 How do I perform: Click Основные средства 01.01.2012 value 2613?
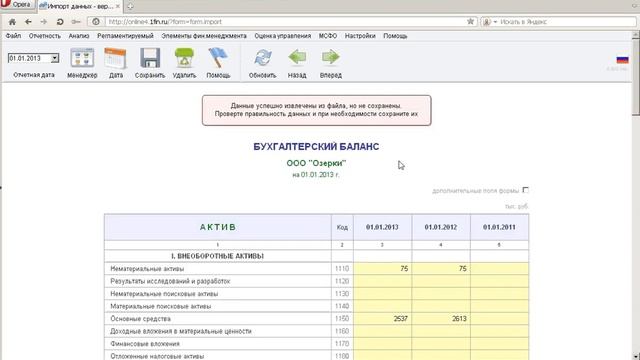pyautogui.click(x=459, y=319)
